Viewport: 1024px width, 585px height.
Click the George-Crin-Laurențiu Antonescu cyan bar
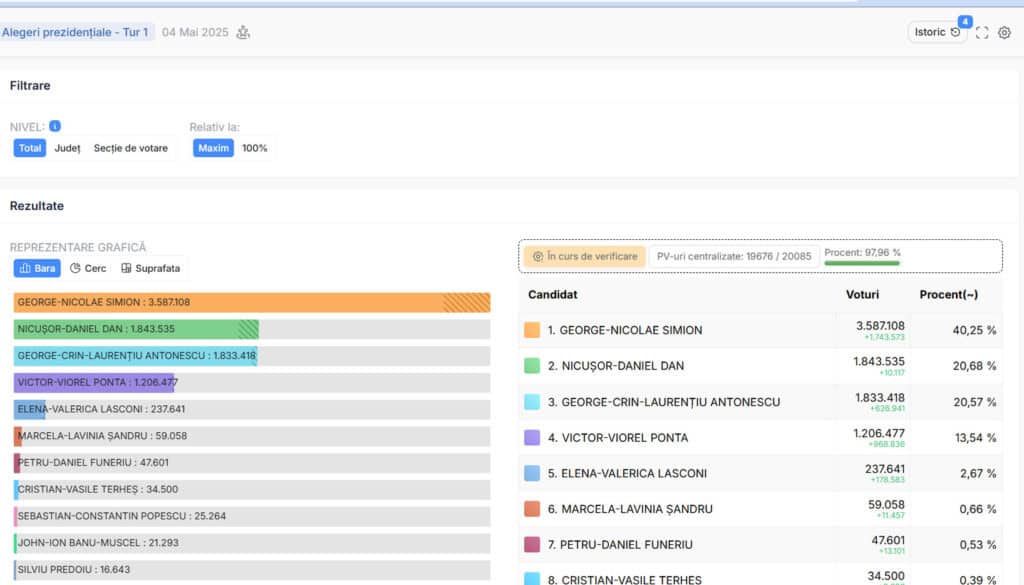136,356
